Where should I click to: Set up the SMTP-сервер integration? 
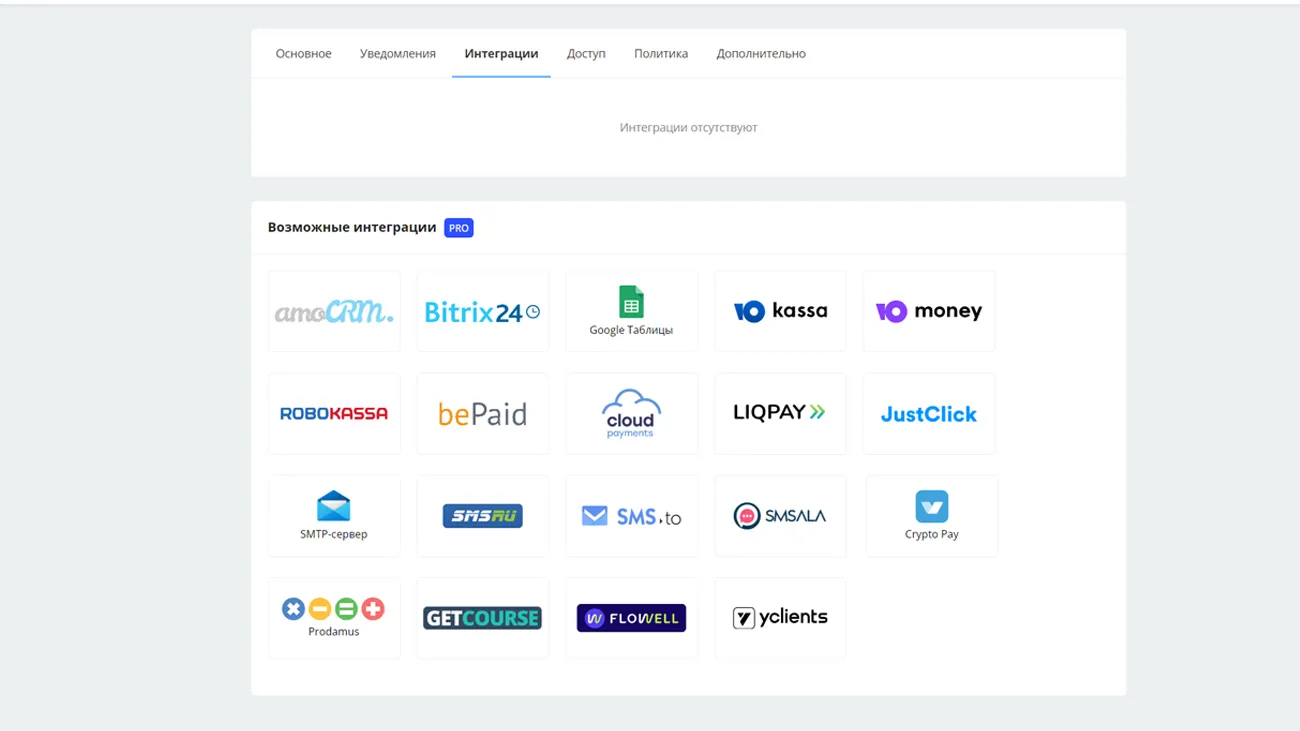334,516
